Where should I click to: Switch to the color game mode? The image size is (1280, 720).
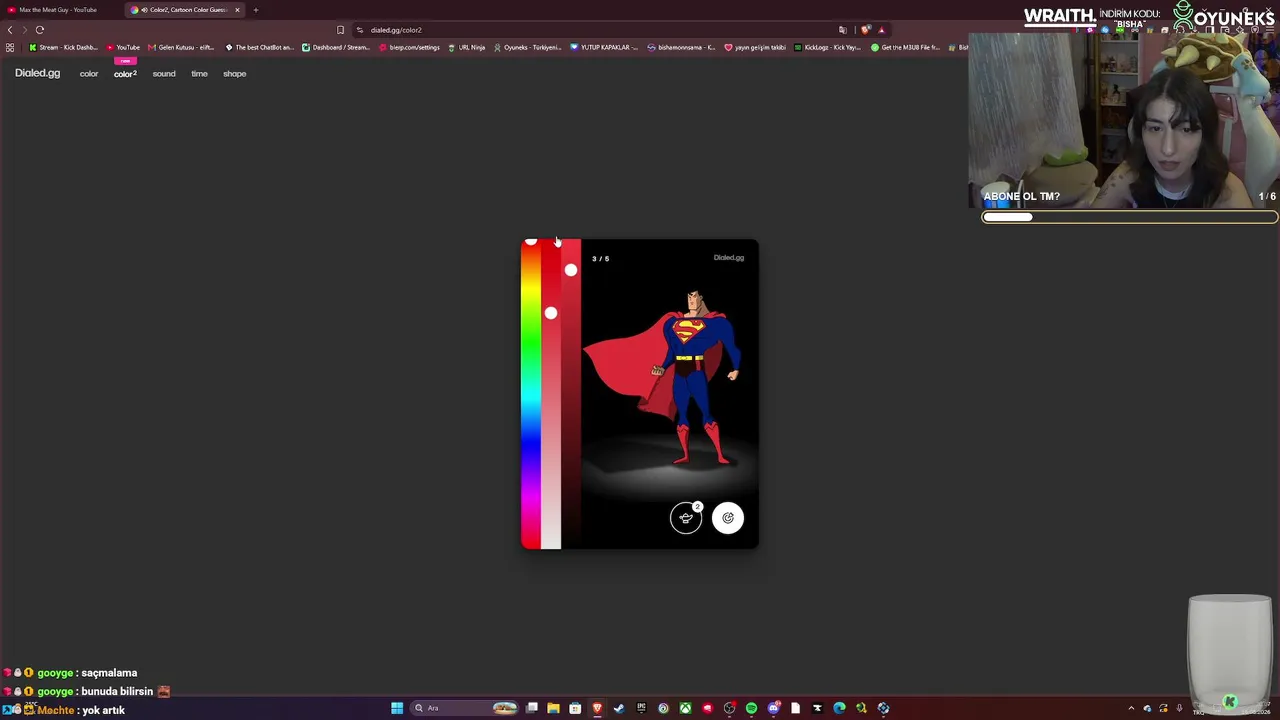(89, 74)
